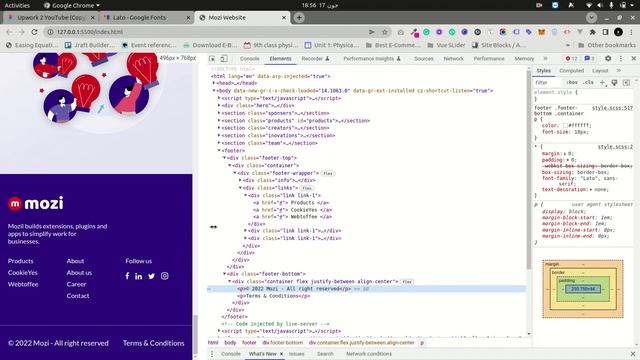
Task: Collapse the body element node
Action: pos(214,91)
